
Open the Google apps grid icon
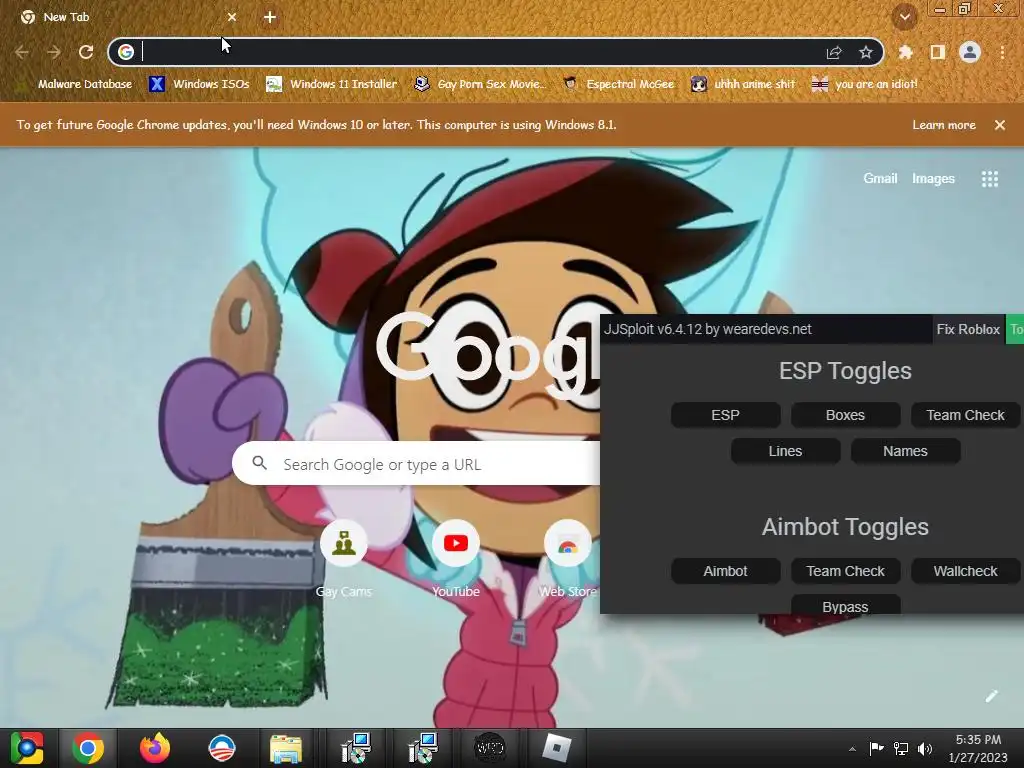pyautogui.click(x=989, y=179)
